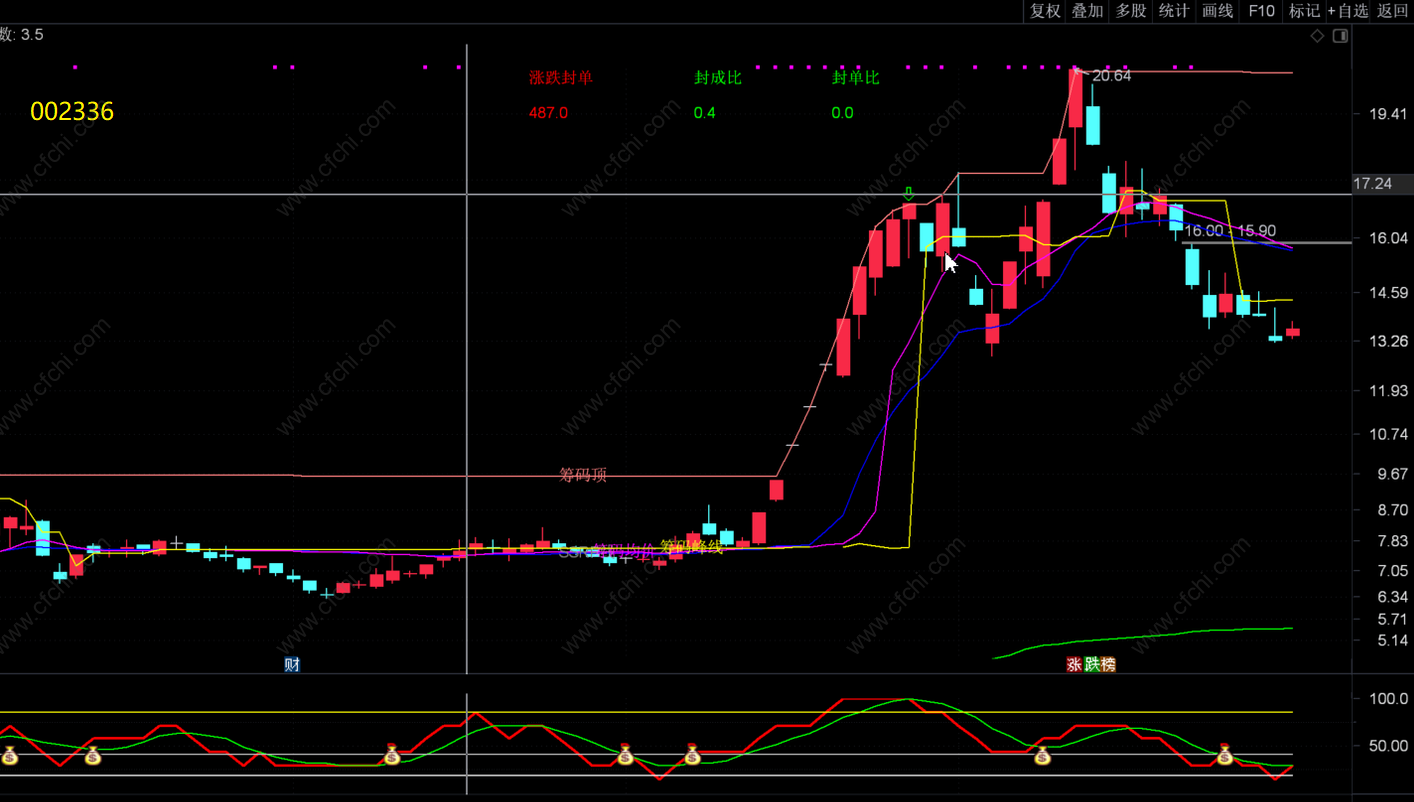Image resolution: width=1414 pixels, height=802 pixels.
Task: Open the 叠加 overlay option
Action: click(x=1088, y=11)
